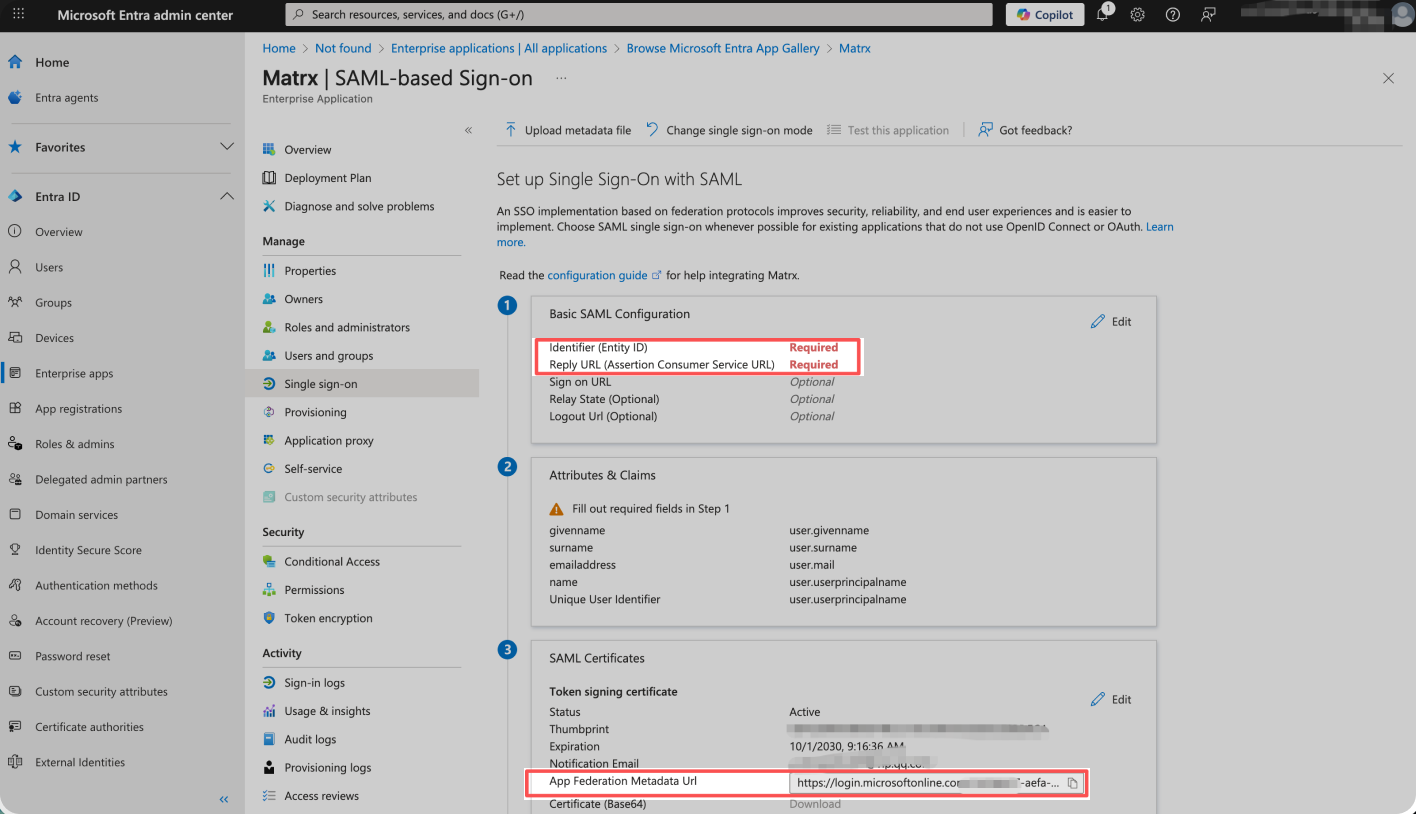Open the more options ellipsis beside title

(x=561, y=78)
